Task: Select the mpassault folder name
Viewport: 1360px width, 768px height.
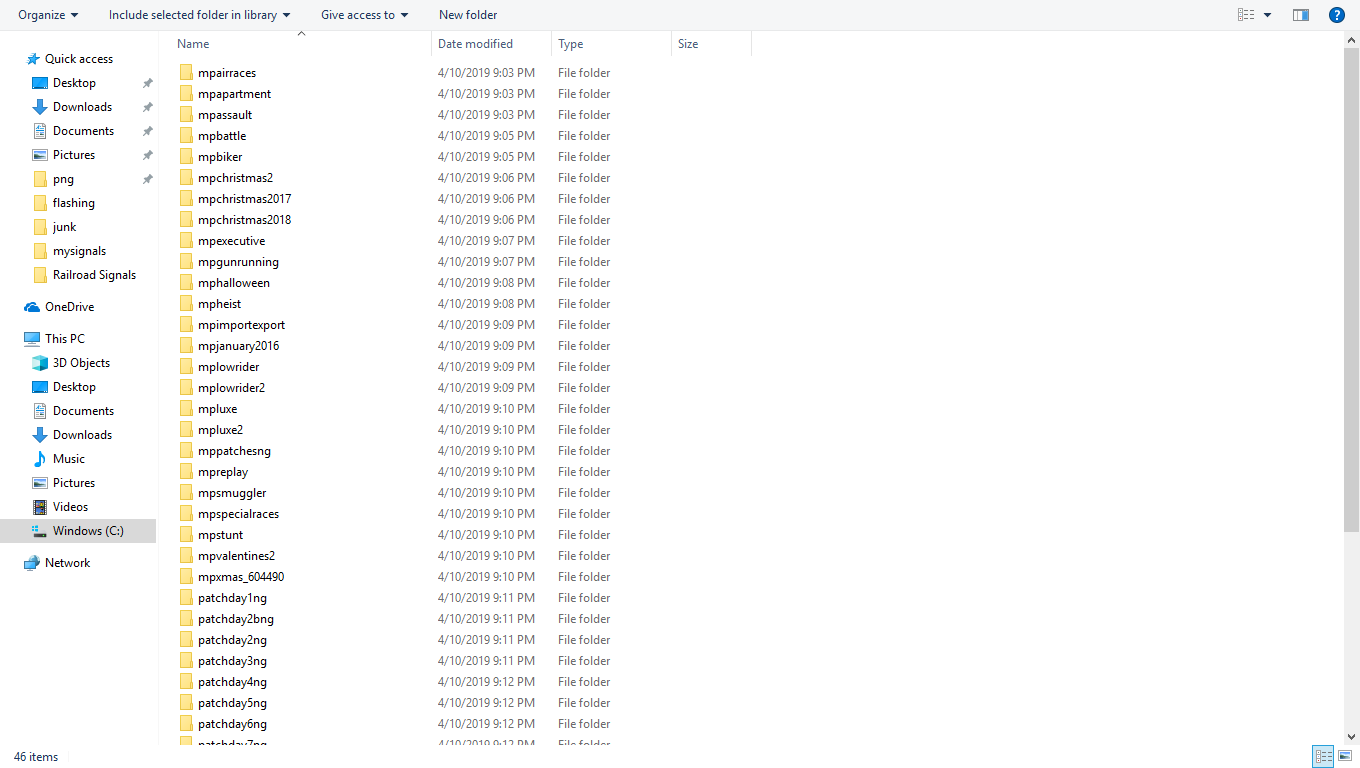Action: click(225, 115)
